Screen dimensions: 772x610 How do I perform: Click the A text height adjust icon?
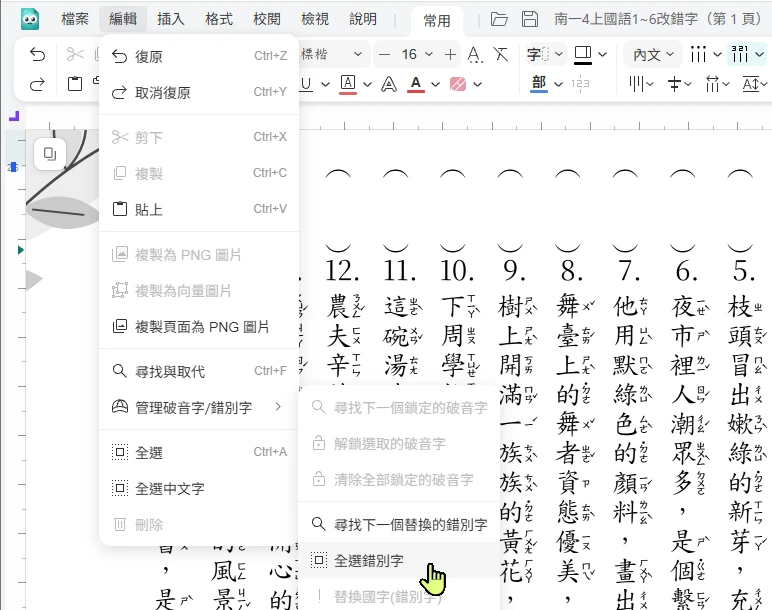tap(751, 84)
